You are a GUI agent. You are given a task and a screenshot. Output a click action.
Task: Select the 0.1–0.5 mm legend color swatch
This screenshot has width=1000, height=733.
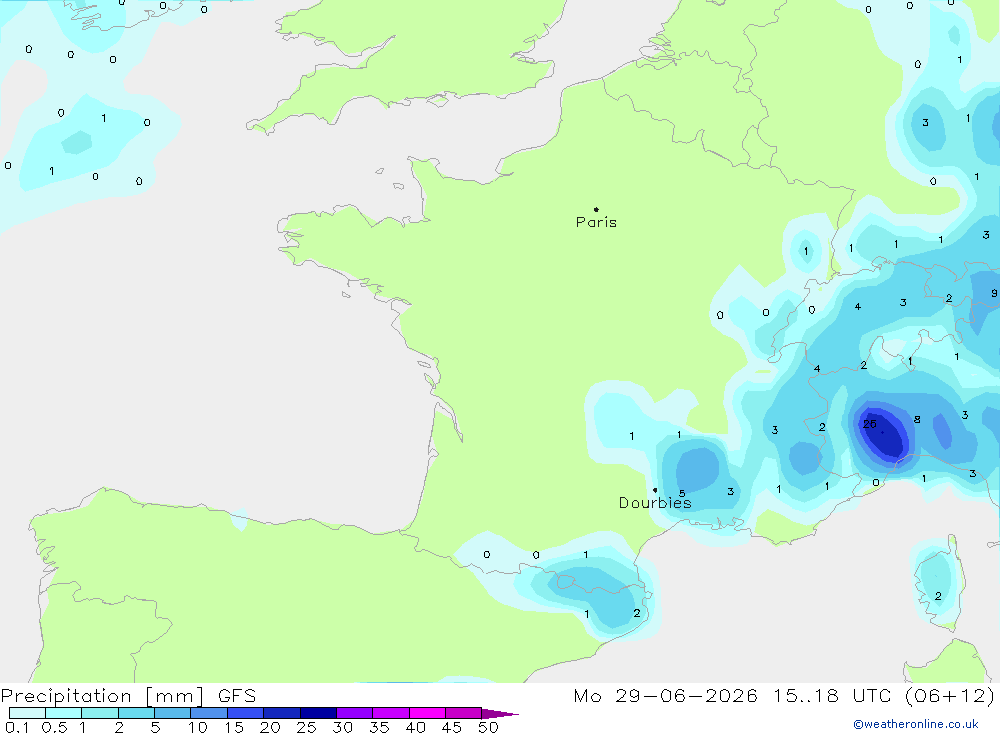pos(27,713)
